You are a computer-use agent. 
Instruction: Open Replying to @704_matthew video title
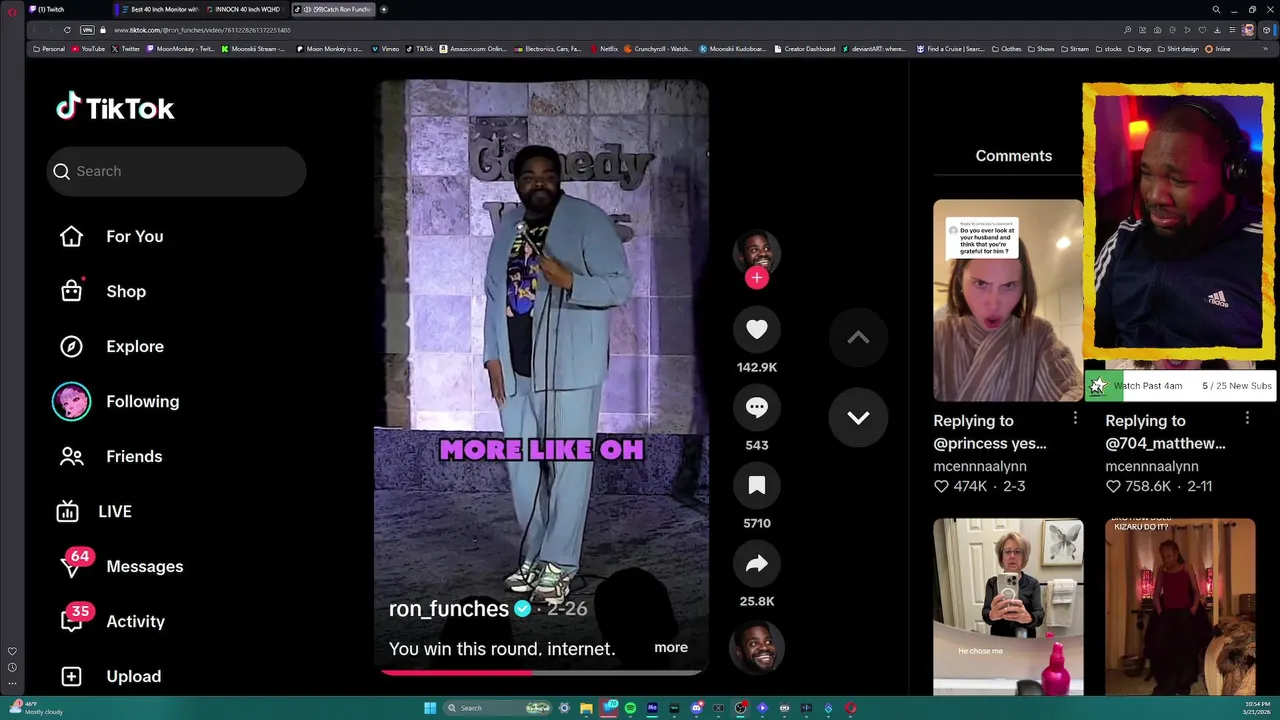pos(1165,431)
